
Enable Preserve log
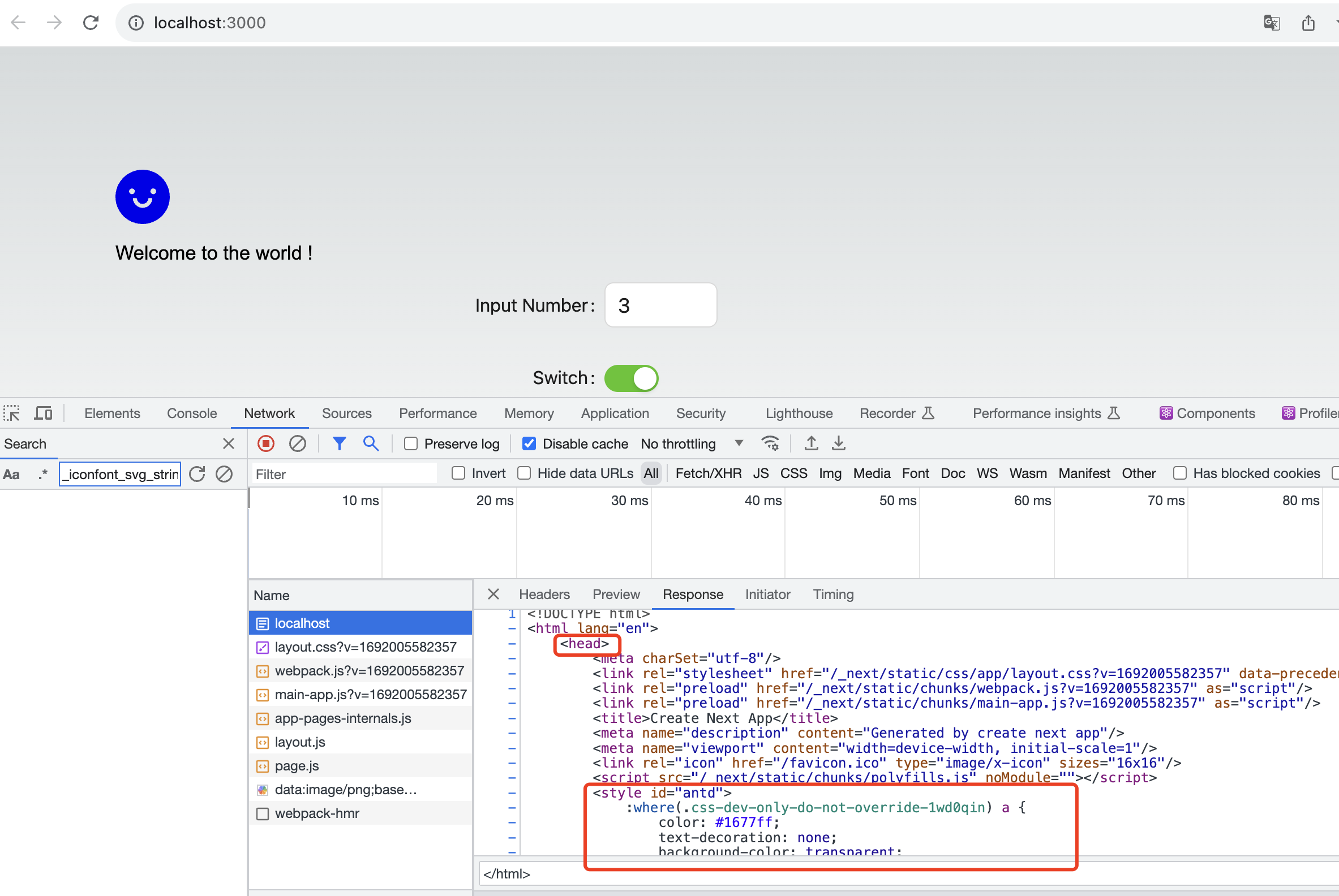tap(410, 443)
